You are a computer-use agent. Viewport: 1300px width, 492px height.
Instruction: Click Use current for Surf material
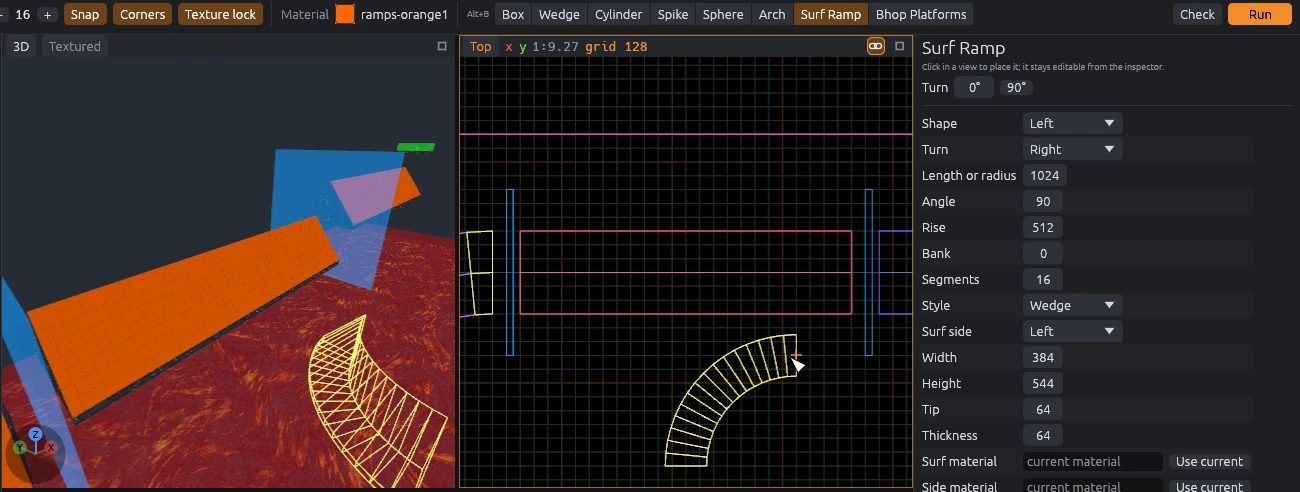(1209, 461)
